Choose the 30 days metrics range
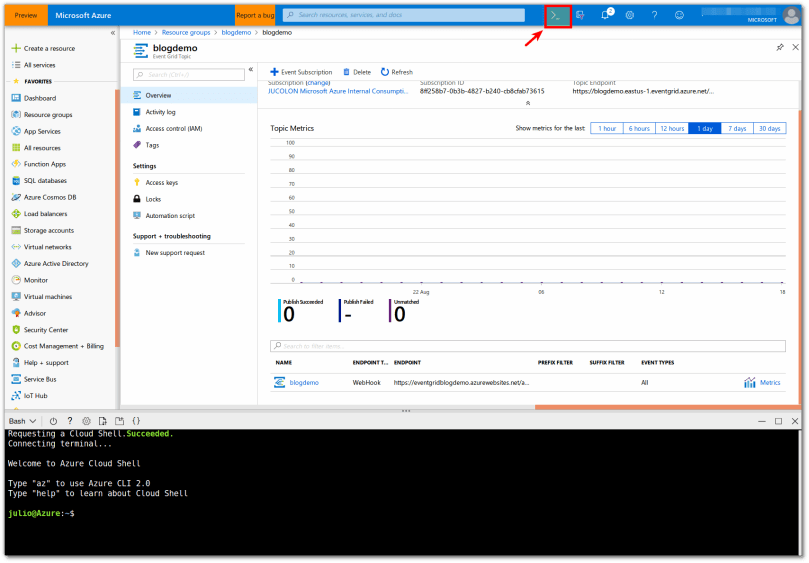This screenshot has width=809, height=563. pos(769,128)
